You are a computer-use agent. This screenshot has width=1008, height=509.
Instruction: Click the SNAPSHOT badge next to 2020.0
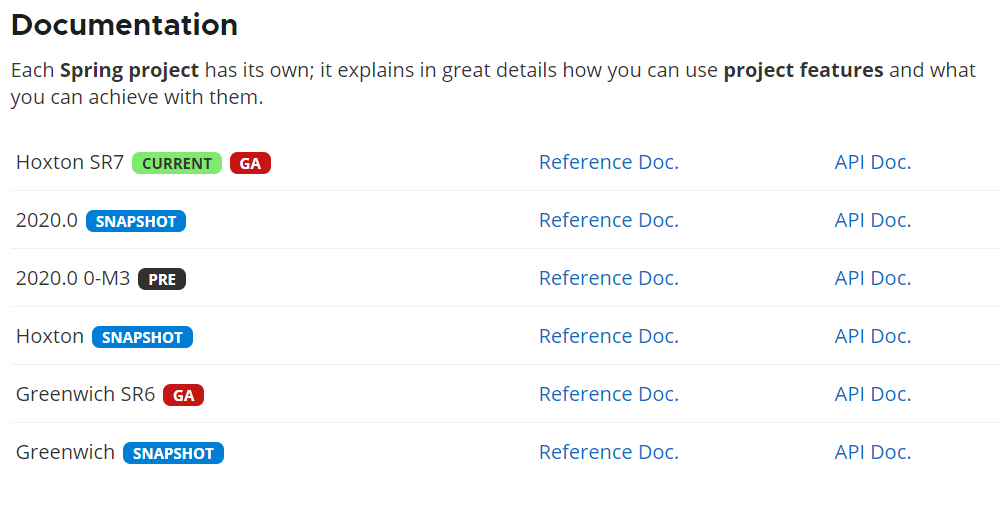[x=136, y=221]
